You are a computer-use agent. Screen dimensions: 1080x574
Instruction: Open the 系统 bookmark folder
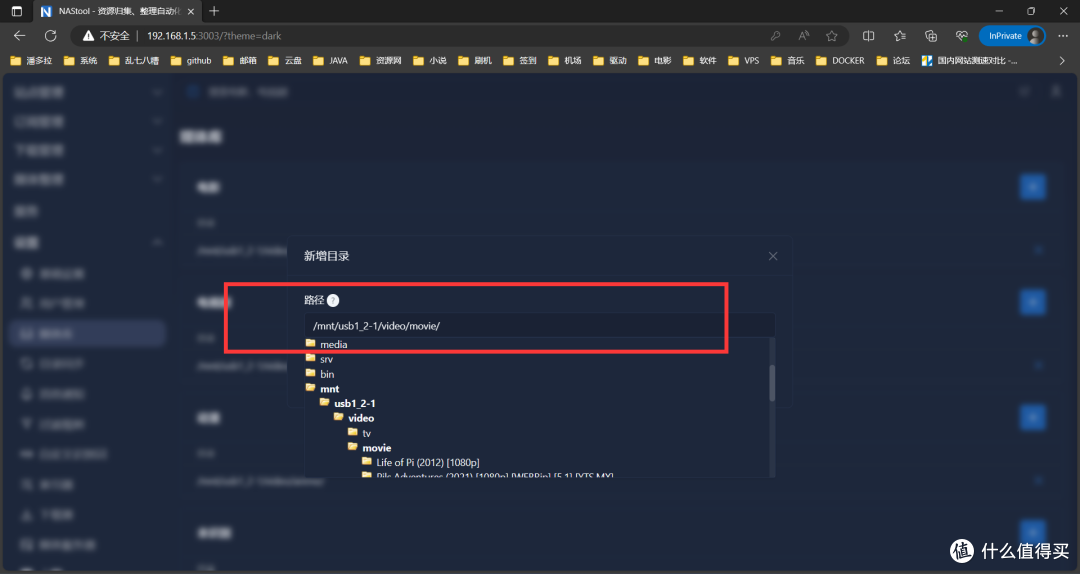tap(81, 61)
